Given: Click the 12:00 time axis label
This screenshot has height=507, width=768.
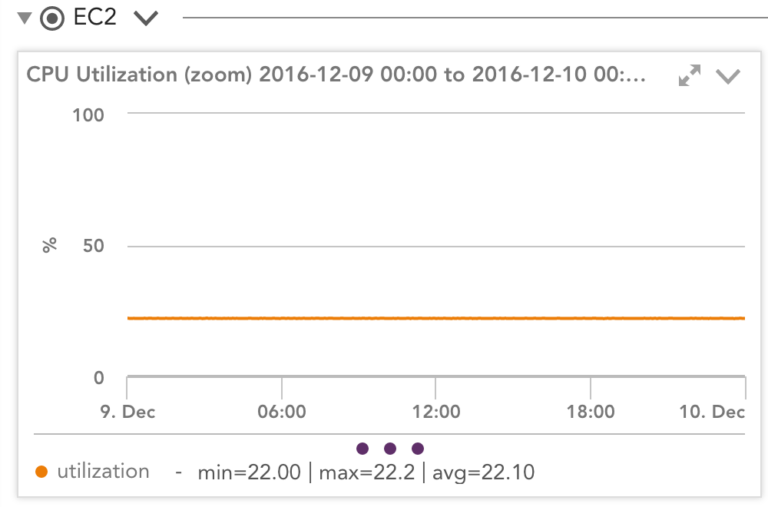Looking at the screenshot, I should click(436, 411).
